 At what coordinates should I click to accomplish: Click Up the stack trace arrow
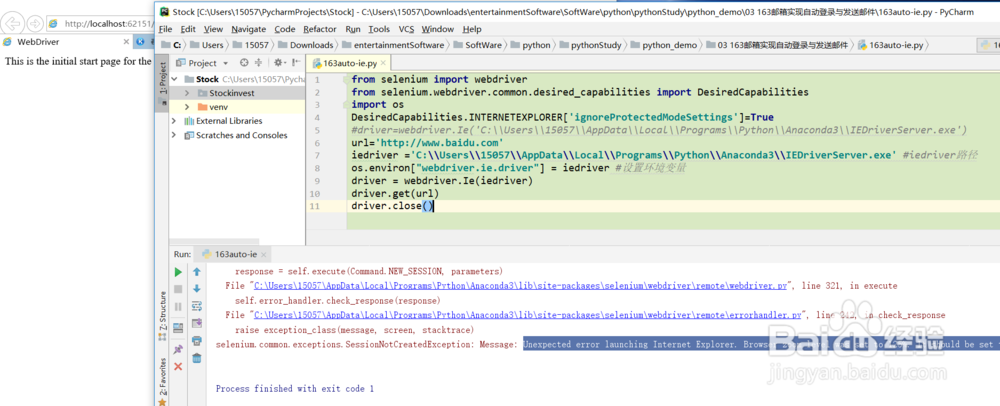click(196, 272)
